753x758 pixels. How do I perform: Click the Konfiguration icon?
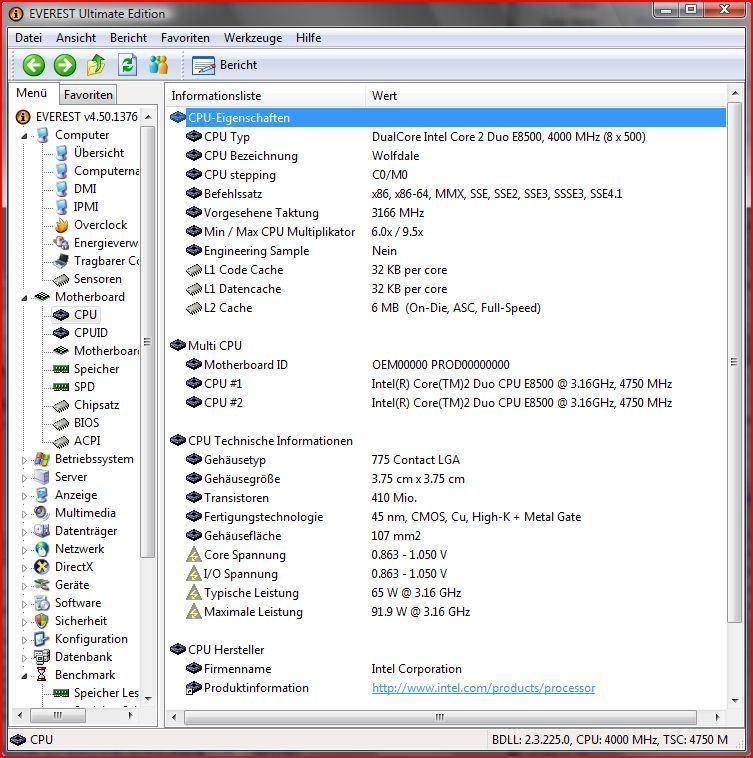click(42, 639)
